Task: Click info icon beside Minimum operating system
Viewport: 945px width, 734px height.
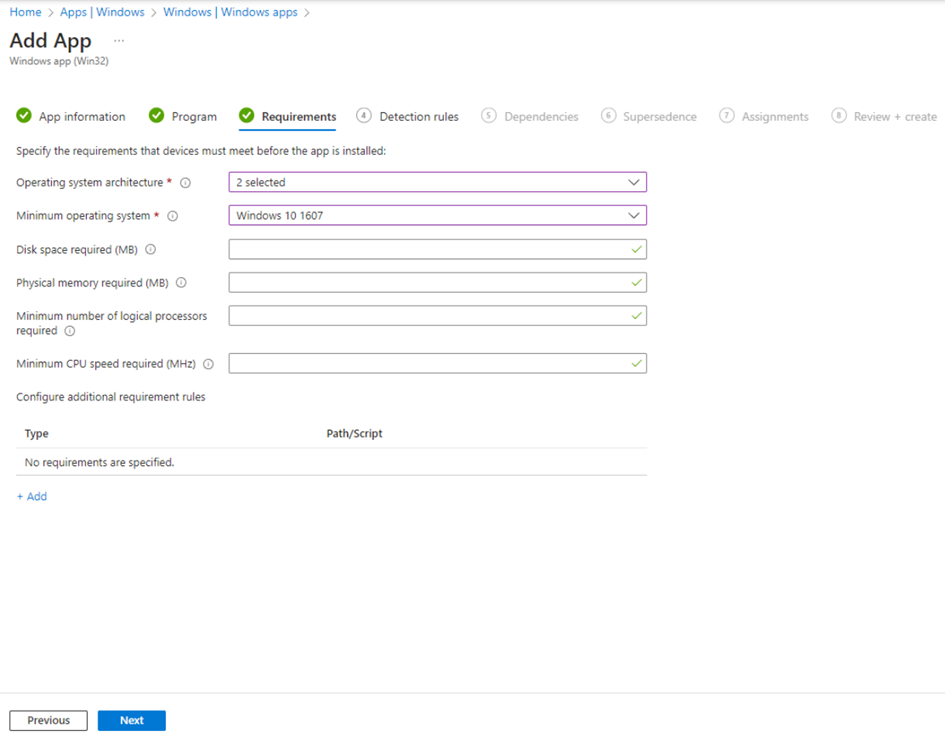Action: pyautogui.click(x=172, y=216)
